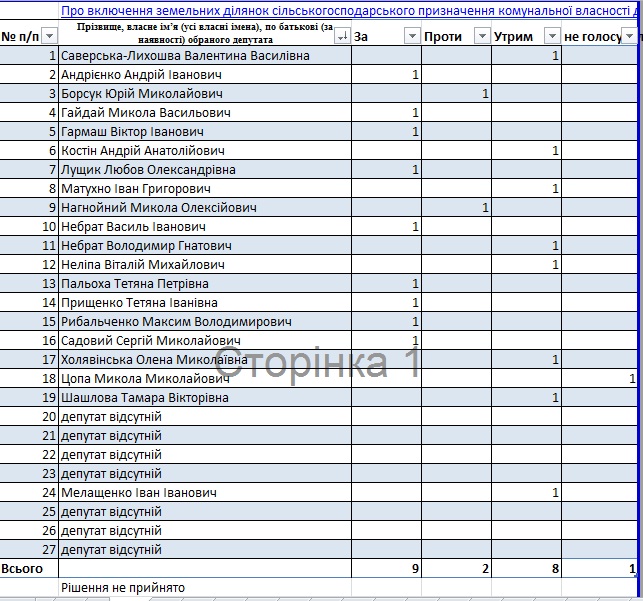The image size is (643, 601).
Task: Open the Проти column filter dropdown
Action: pos(482,36)
